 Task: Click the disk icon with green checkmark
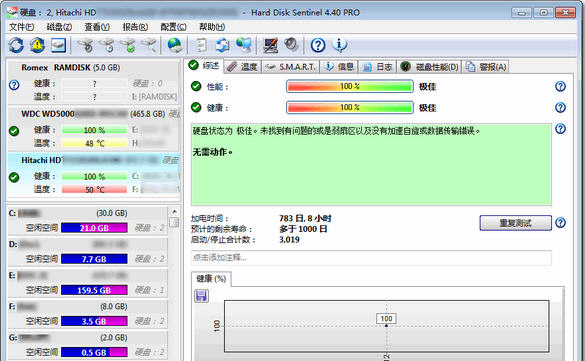[x=128, y=45]
